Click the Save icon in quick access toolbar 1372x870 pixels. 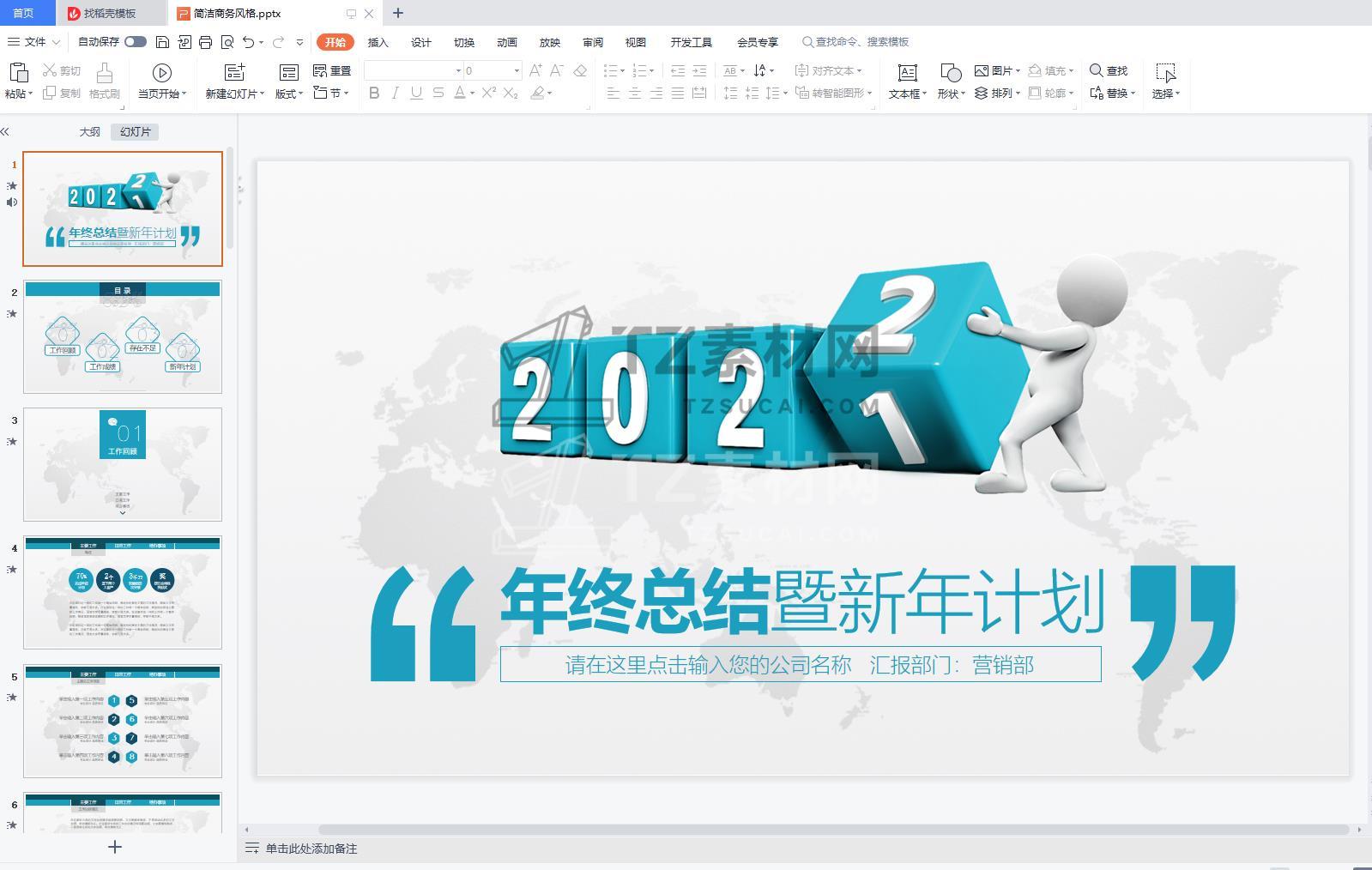coord(162,42)
